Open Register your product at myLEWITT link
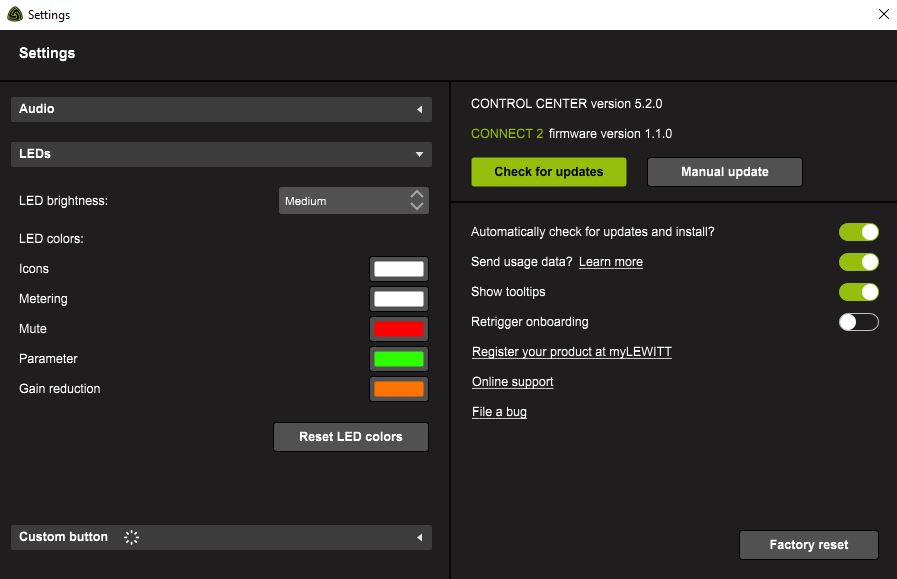 (571, 352)
